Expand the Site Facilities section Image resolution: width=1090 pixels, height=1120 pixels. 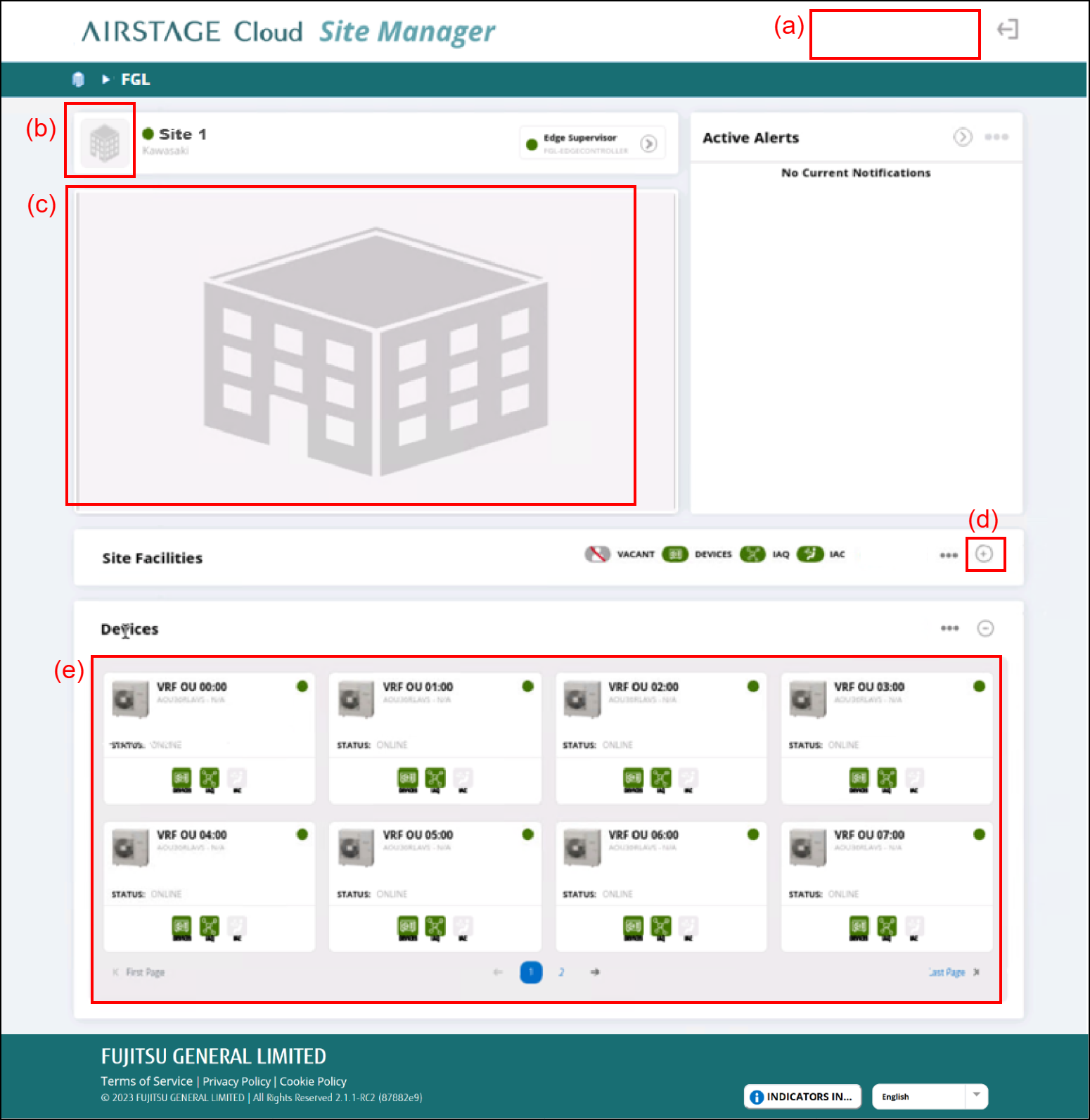tap(984, 554)
